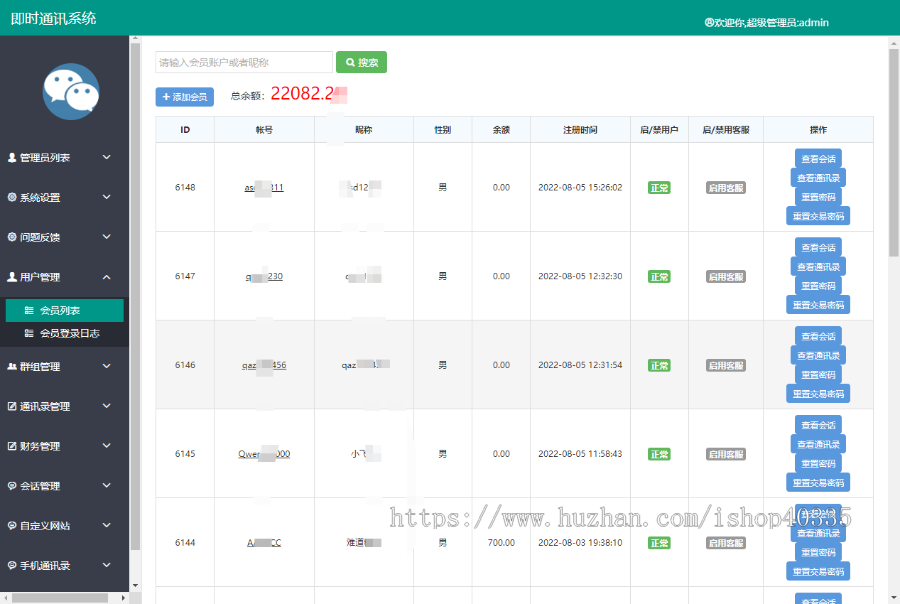The width and height of the screenshot is (900, 604).
Task: Open the 手机通讯录 sidebar menu
Action: point(45,566)
